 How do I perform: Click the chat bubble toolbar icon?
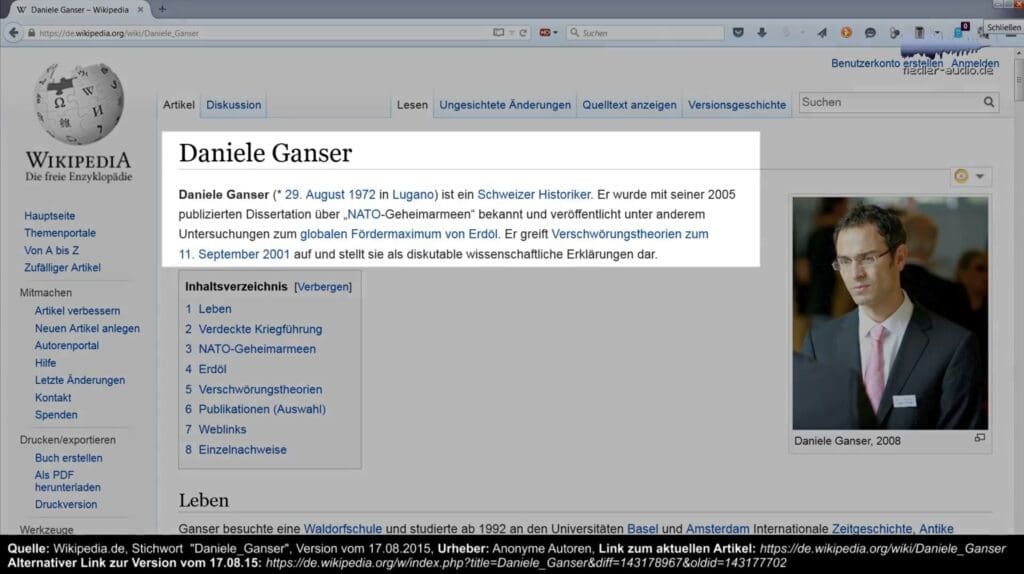coord(870,33)
